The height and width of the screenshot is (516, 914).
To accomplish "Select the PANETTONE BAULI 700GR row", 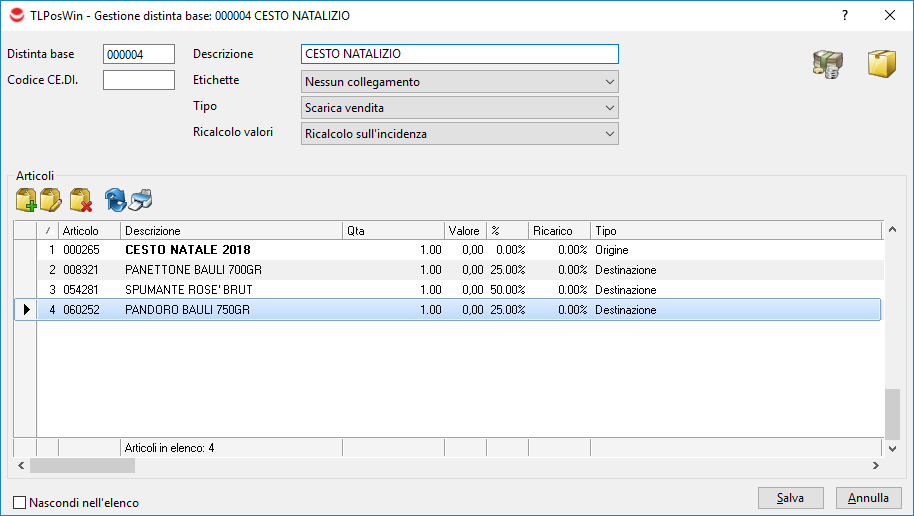I will tap(186, 270).
